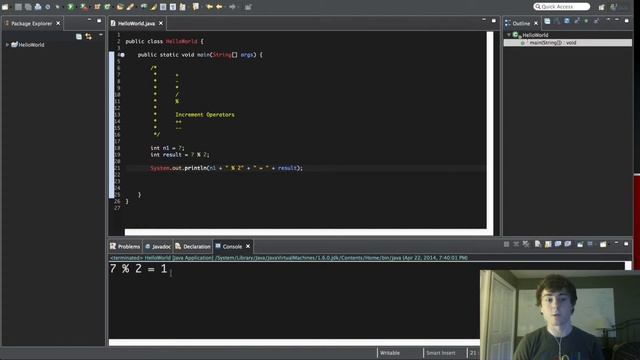Viewport: 640px width, 360px height.
Task: Click Remove Launch icon in Console toolbar
Action: (516, 244)
